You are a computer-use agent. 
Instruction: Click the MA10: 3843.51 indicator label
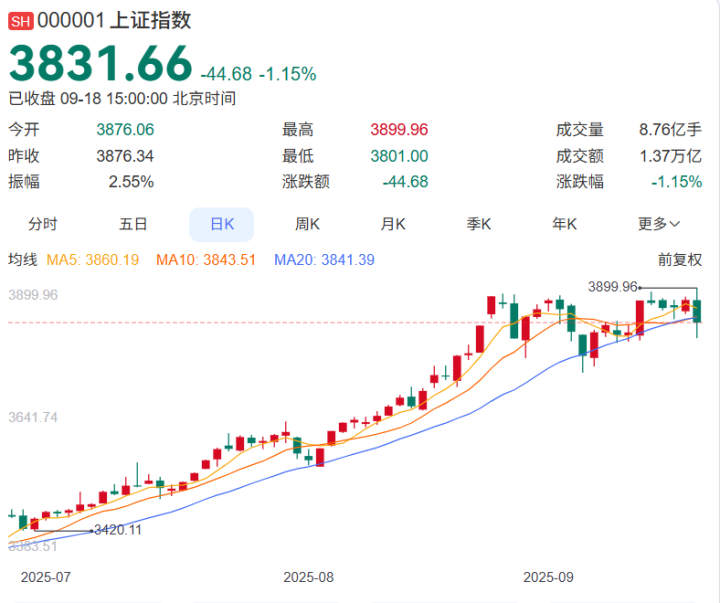pyautogui.click(x=206, y=260)
